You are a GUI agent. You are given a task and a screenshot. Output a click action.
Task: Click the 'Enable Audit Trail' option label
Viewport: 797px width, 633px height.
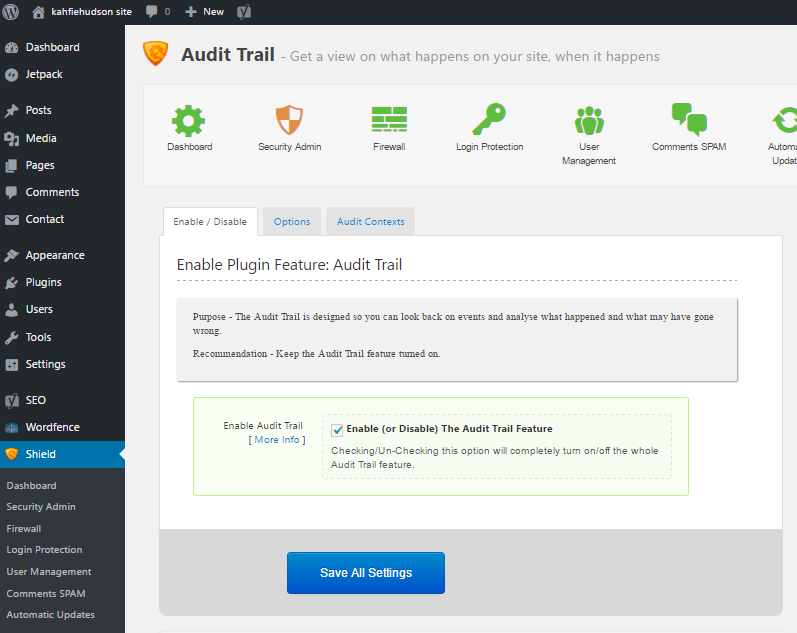pyautogui.click(x=263, y=426)
